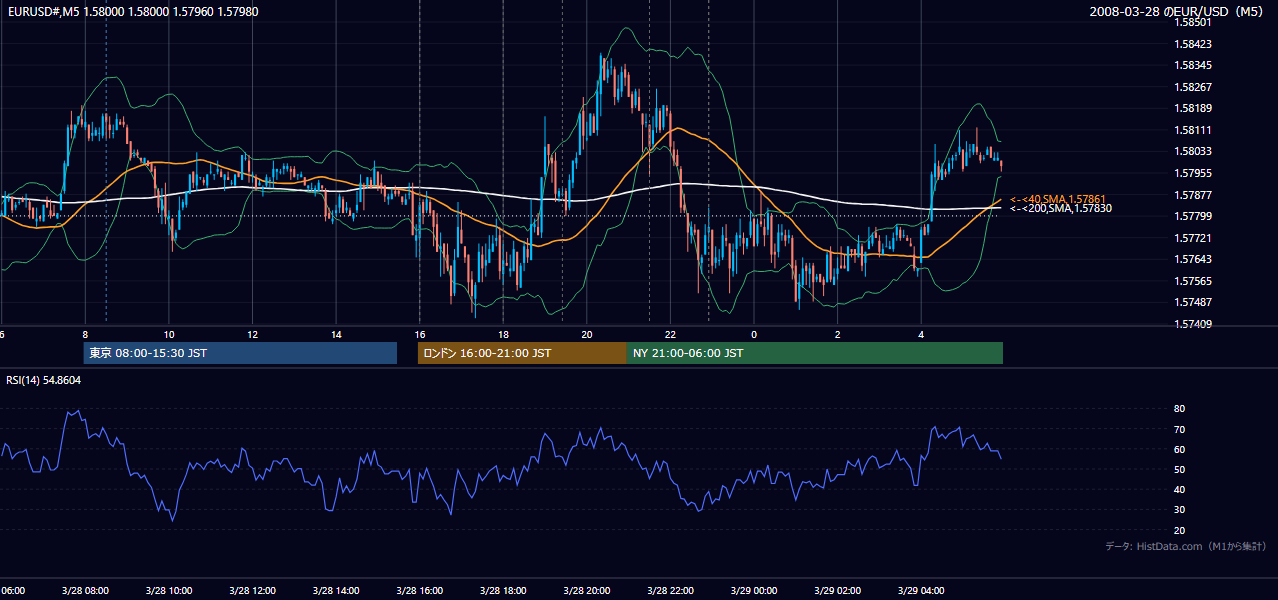
Task: Click hour tick 10 under price chart
Action: point(169,334)
